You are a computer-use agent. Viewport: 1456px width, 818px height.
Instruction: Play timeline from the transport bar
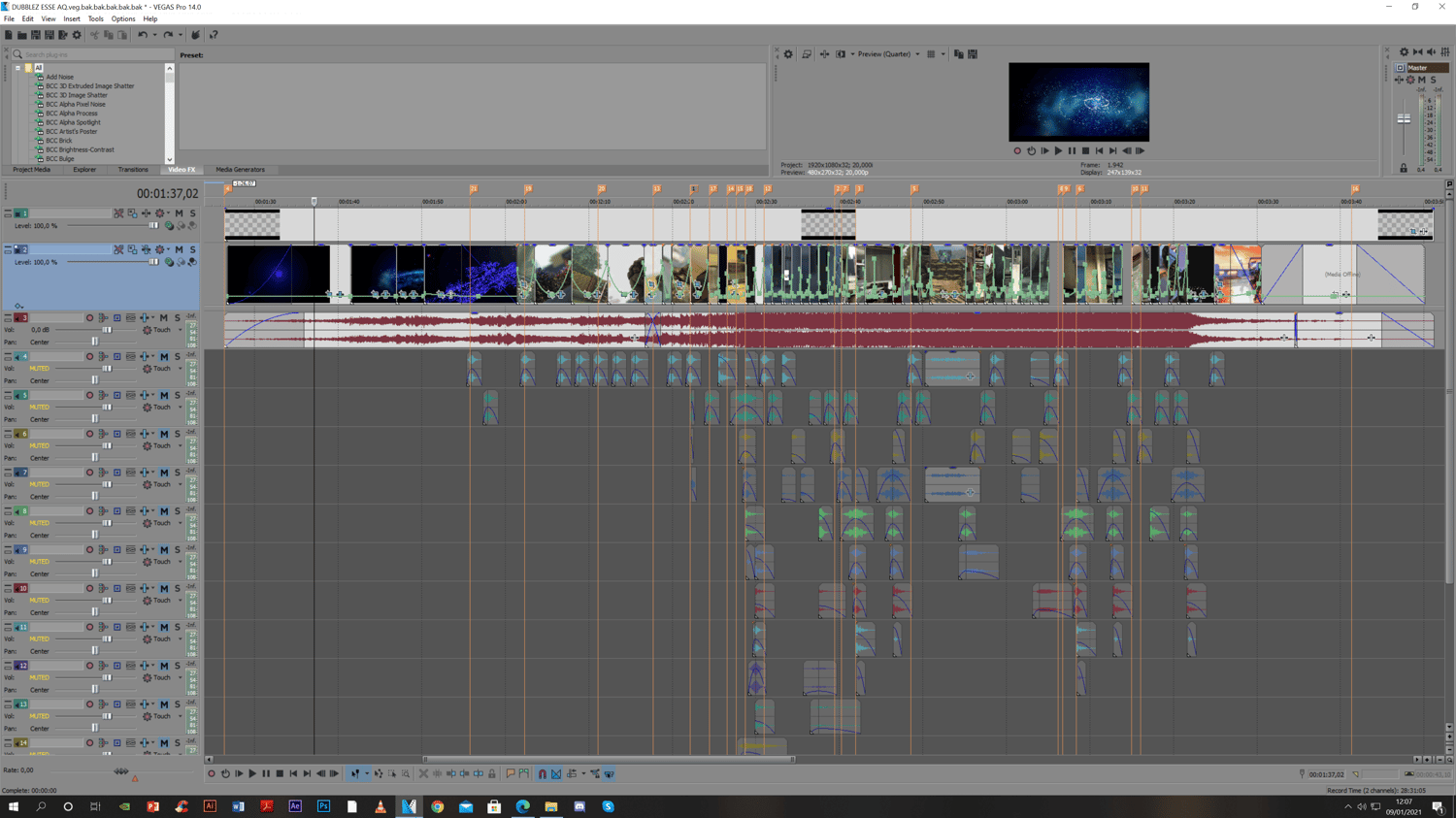click(x=252, y=774)
